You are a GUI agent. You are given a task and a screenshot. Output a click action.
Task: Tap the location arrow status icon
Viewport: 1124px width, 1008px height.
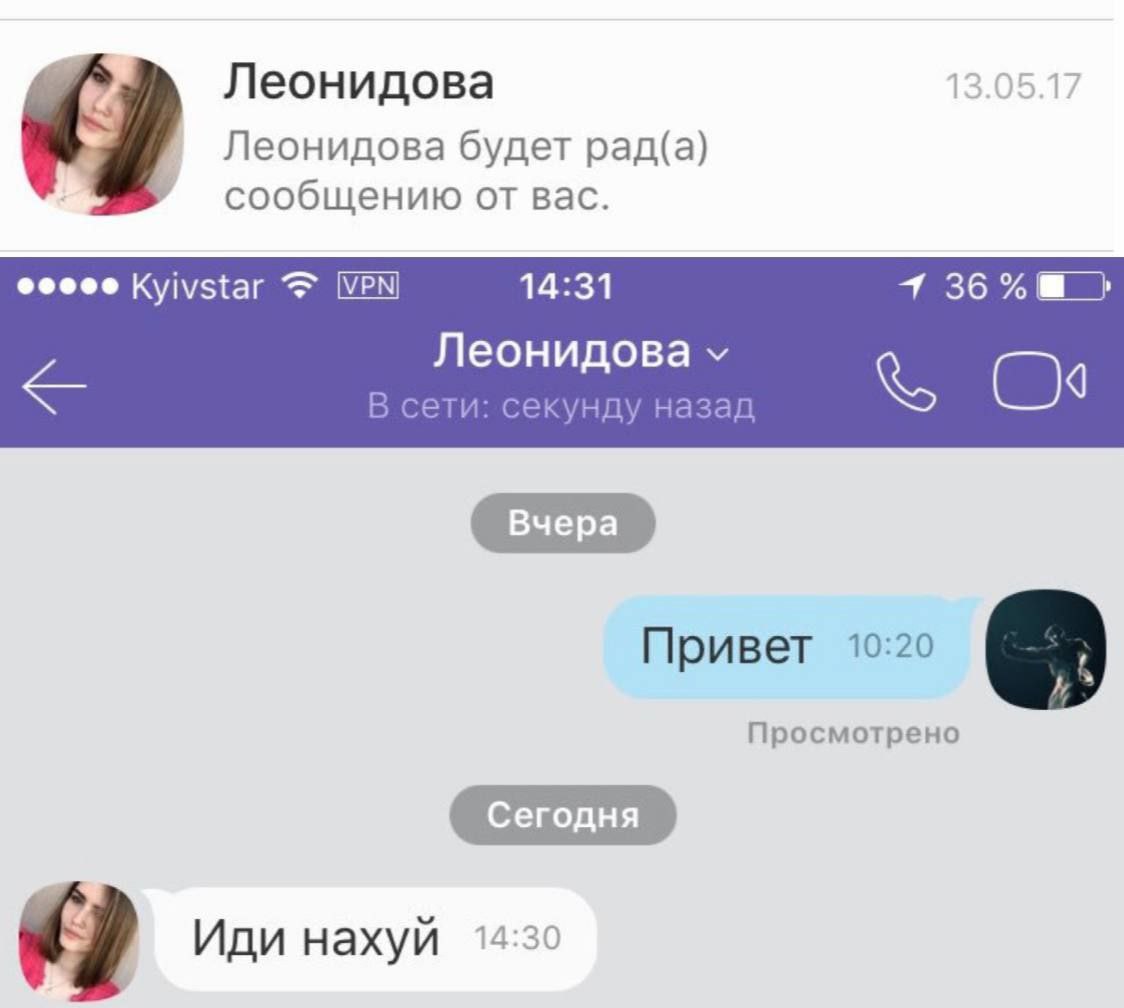913,286
